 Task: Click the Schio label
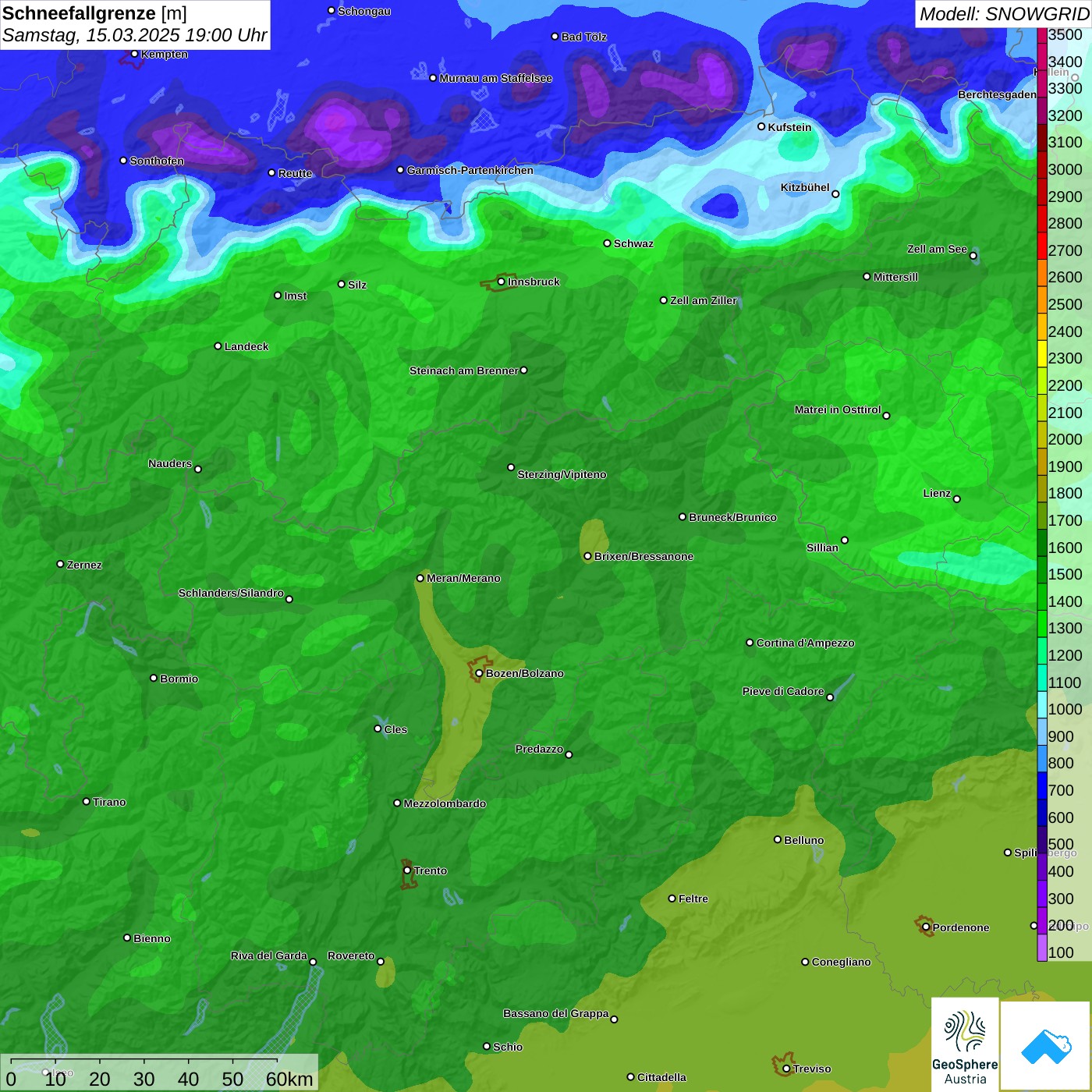[x=508, y=1047]
